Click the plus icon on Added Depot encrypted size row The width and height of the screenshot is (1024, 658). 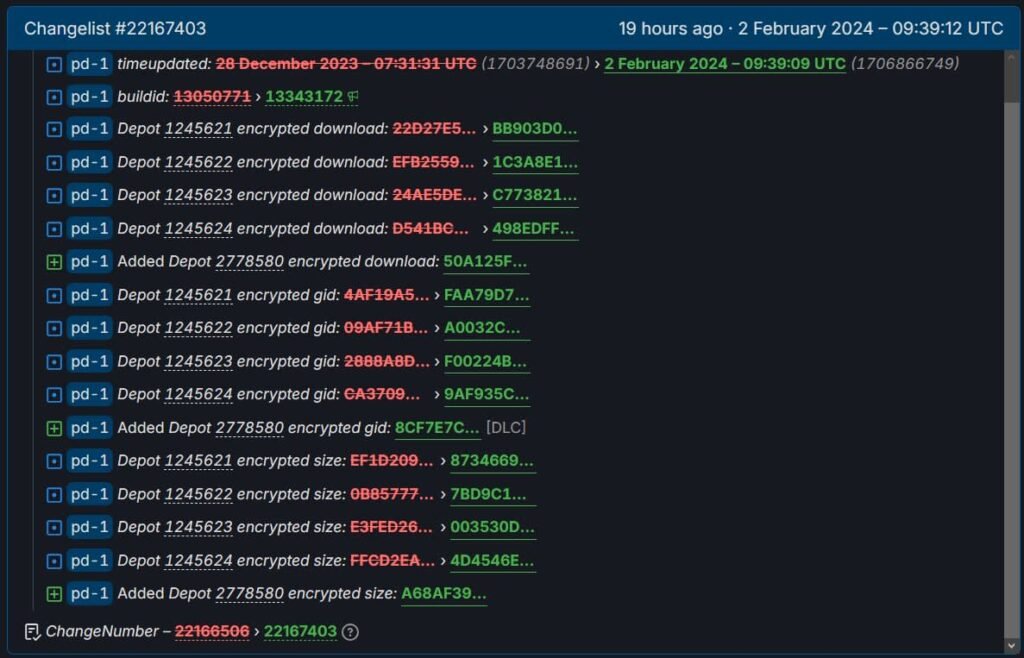coord(54,594)
